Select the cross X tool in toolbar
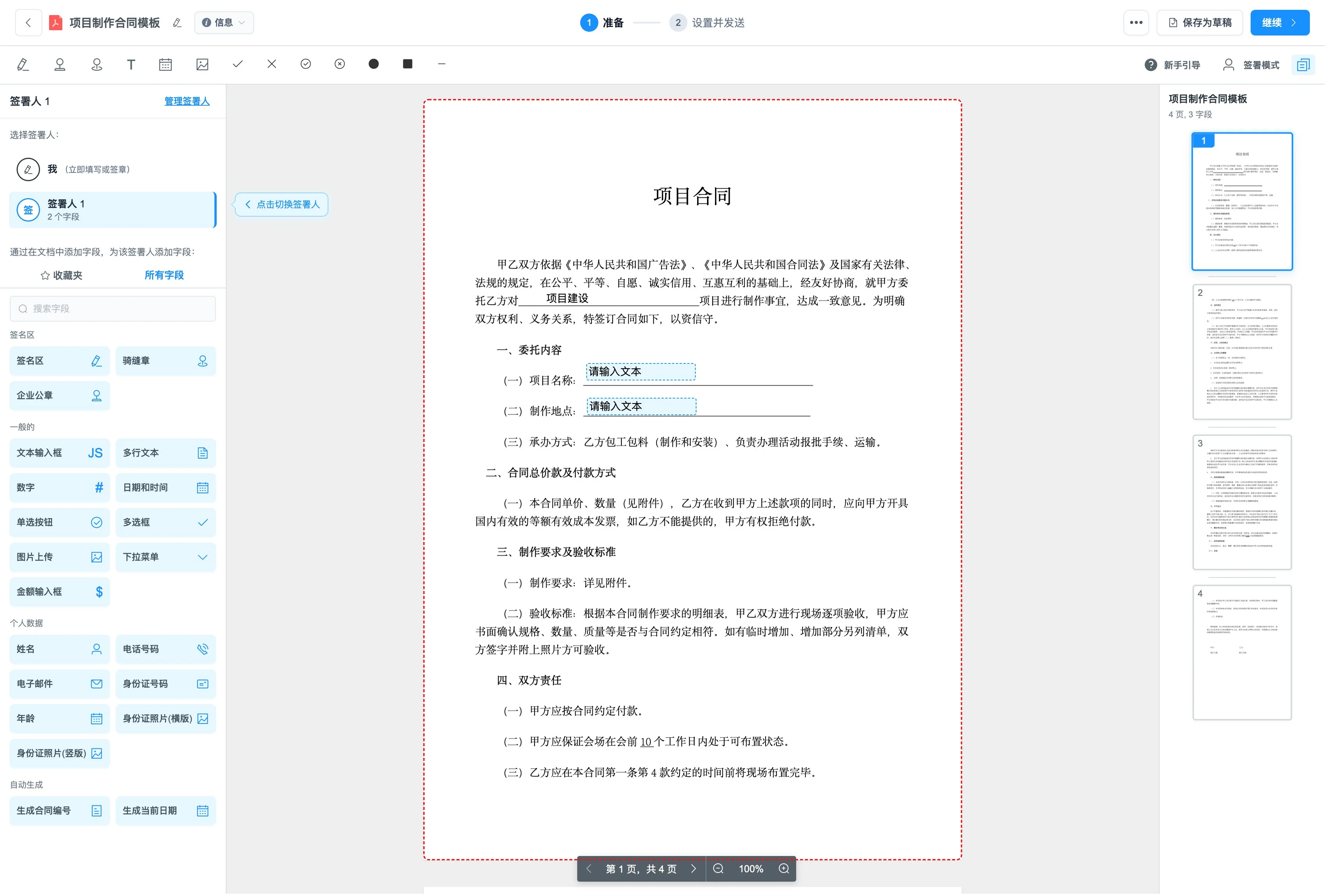 pos(272,64)
